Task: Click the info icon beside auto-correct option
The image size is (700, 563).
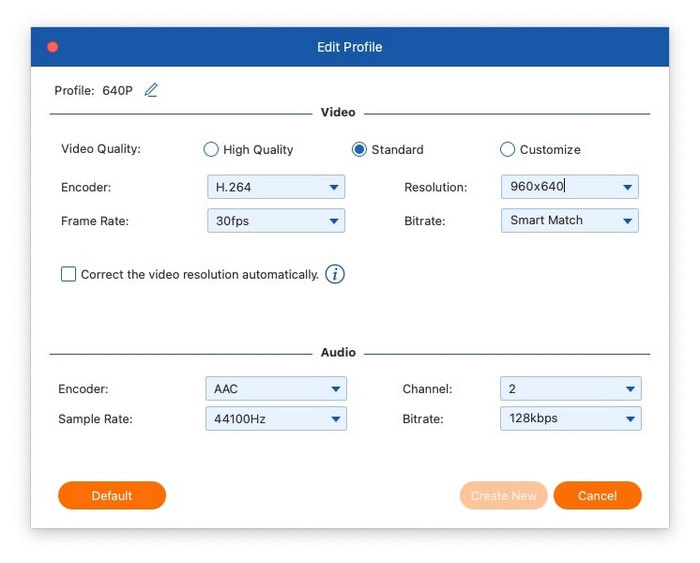Action: click(x=335, y=274)
